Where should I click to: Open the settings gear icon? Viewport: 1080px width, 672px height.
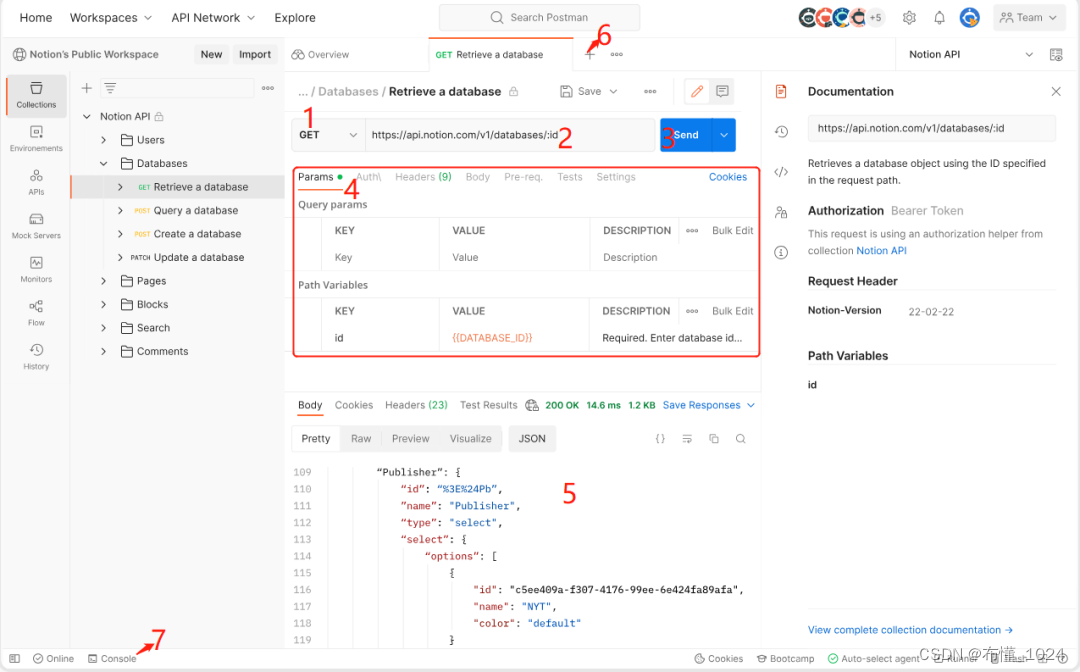tap(909, 18)
